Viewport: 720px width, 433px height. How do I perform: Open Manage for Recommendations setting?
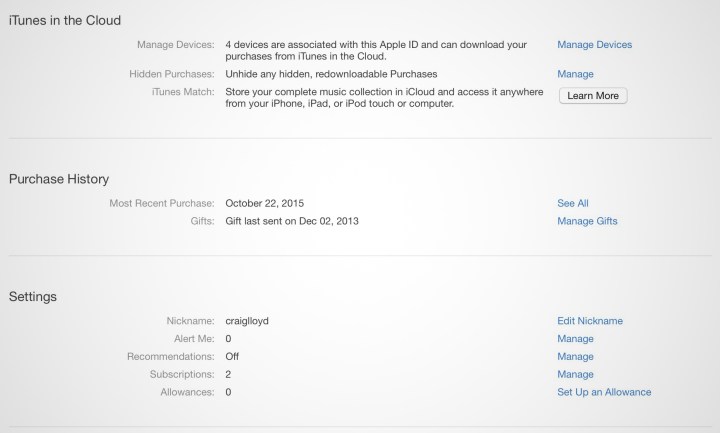[575, 357]
